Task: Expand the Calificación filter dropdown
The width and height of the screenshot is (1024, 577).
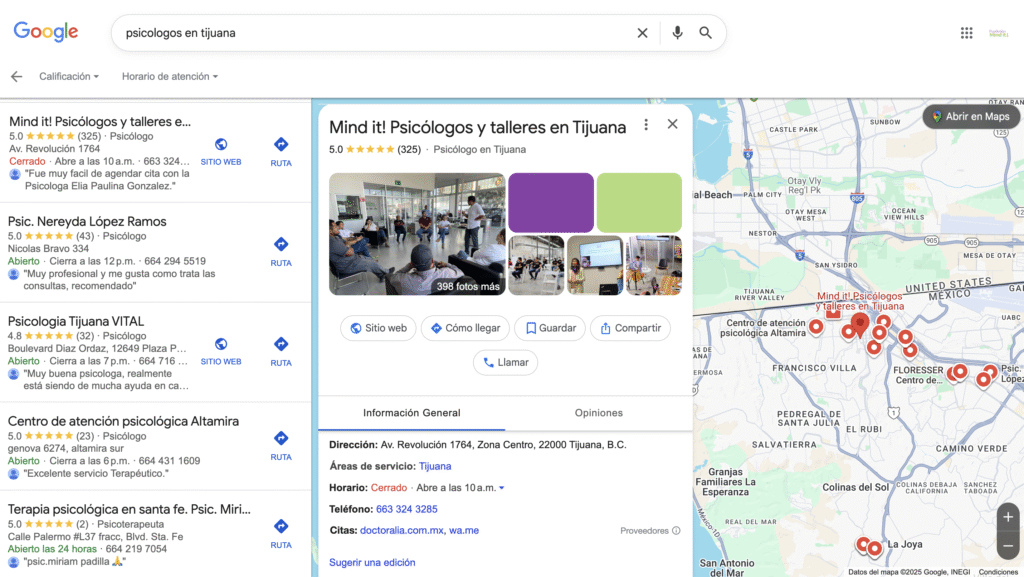Action: (69, 76)
